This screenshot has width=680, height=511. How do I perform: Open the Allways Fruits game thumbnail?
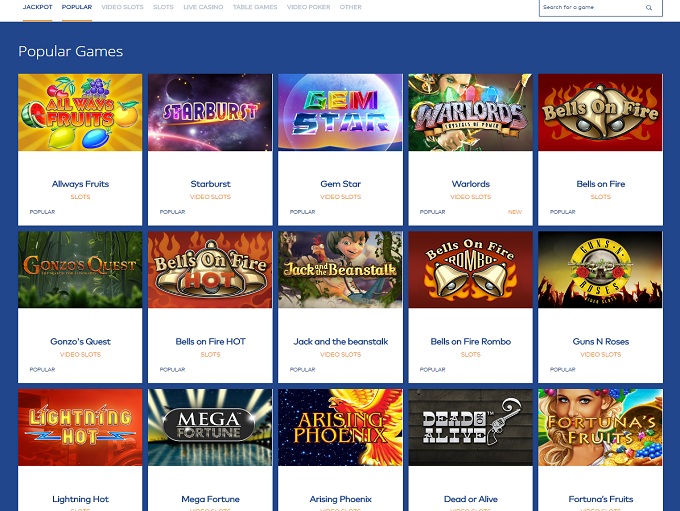click(x=80, y=112)
